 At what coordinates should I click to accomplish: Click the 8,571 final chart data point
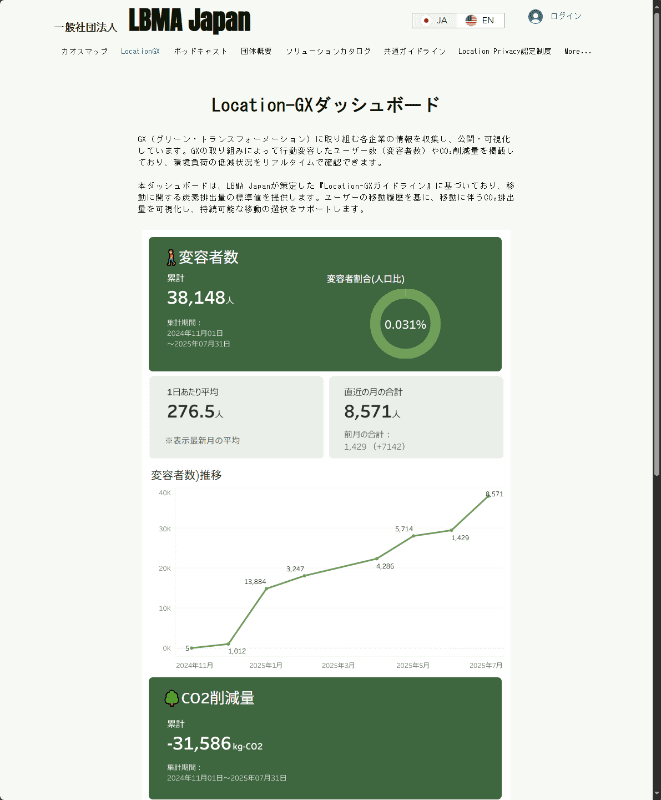(489, 495)
